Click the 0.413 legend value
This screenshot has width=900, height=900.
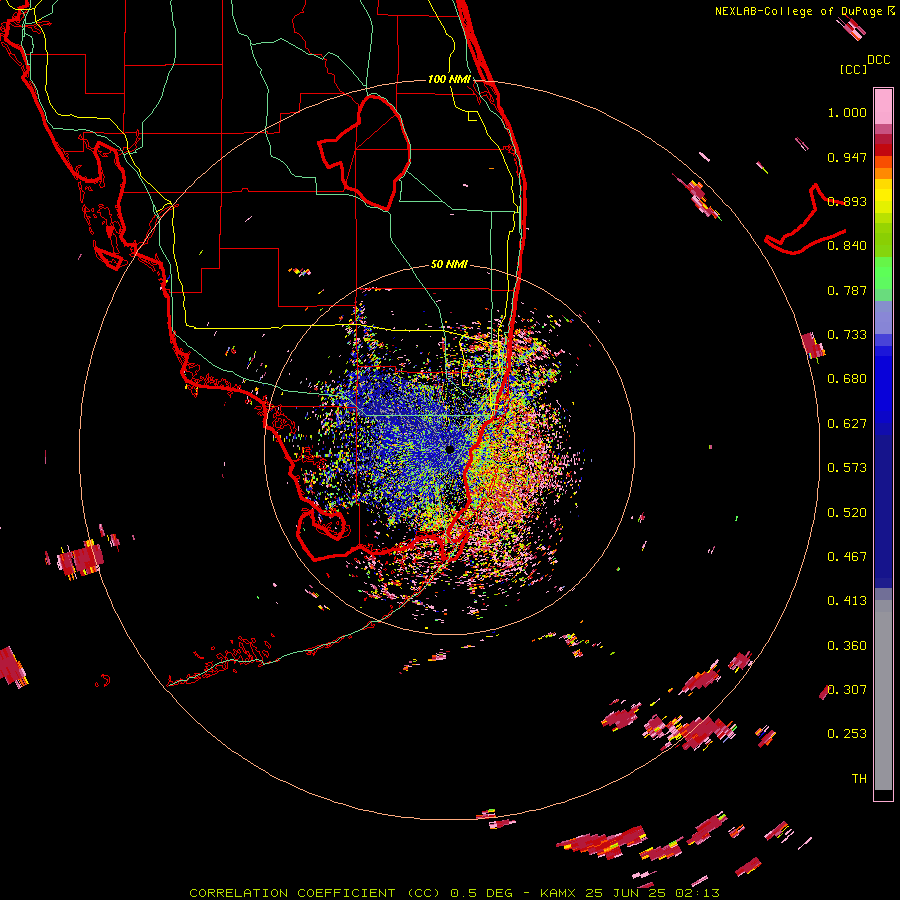(x=847, y=601)
